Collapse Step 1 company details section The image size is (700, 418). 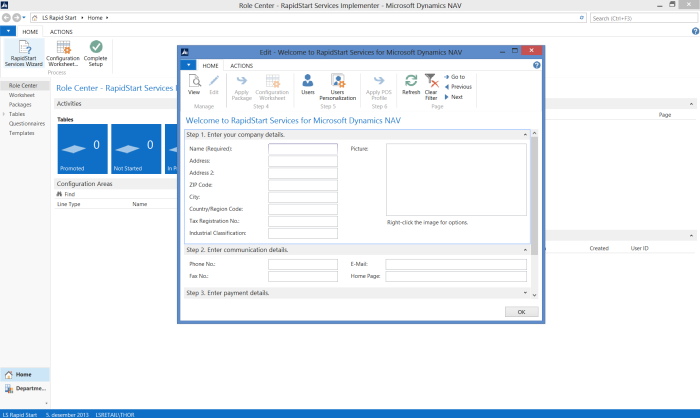coord(524,134)
